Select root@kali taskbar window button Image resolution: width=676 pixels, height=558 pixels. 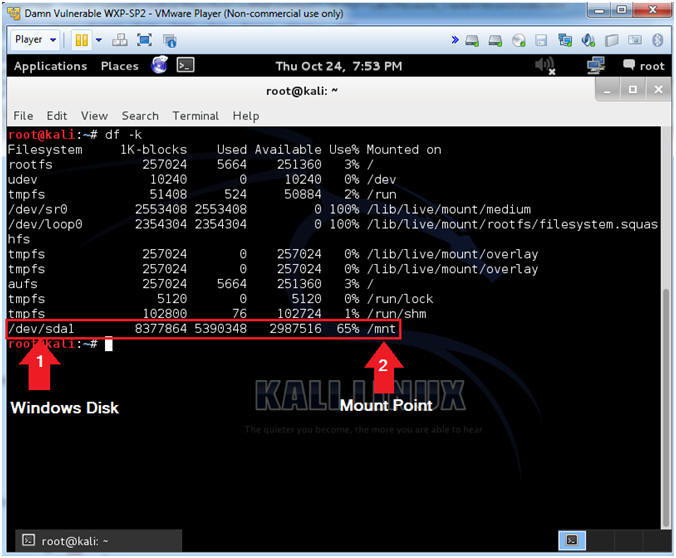(x=99, y=540)
